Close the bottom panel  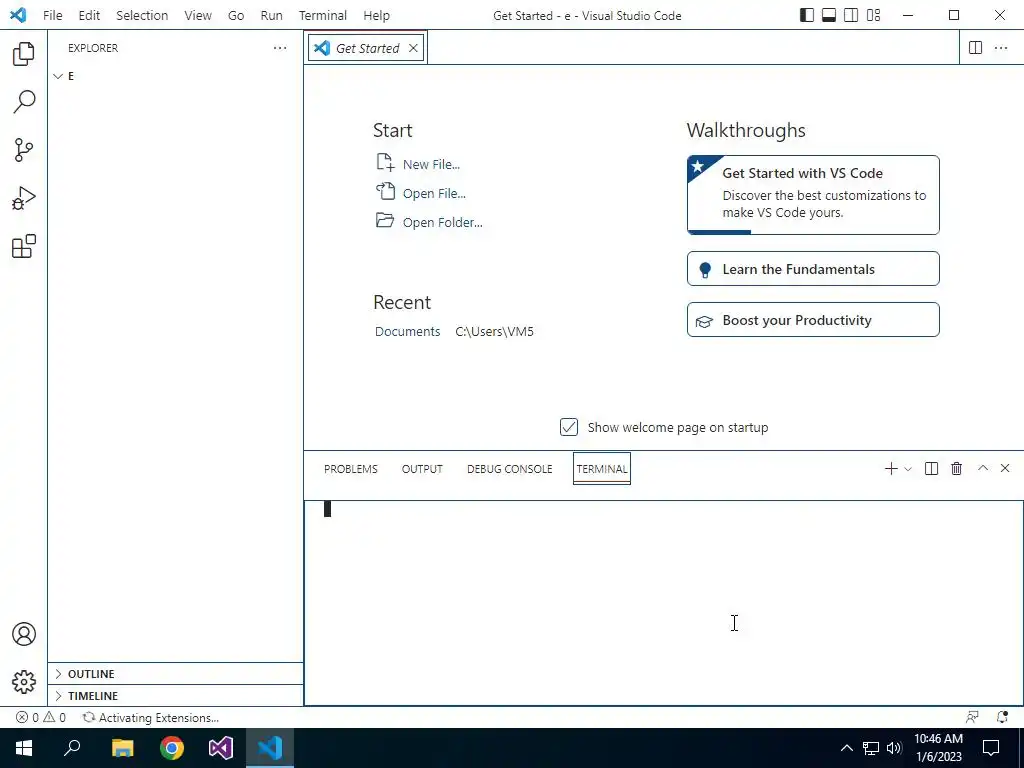(1005, 468)
